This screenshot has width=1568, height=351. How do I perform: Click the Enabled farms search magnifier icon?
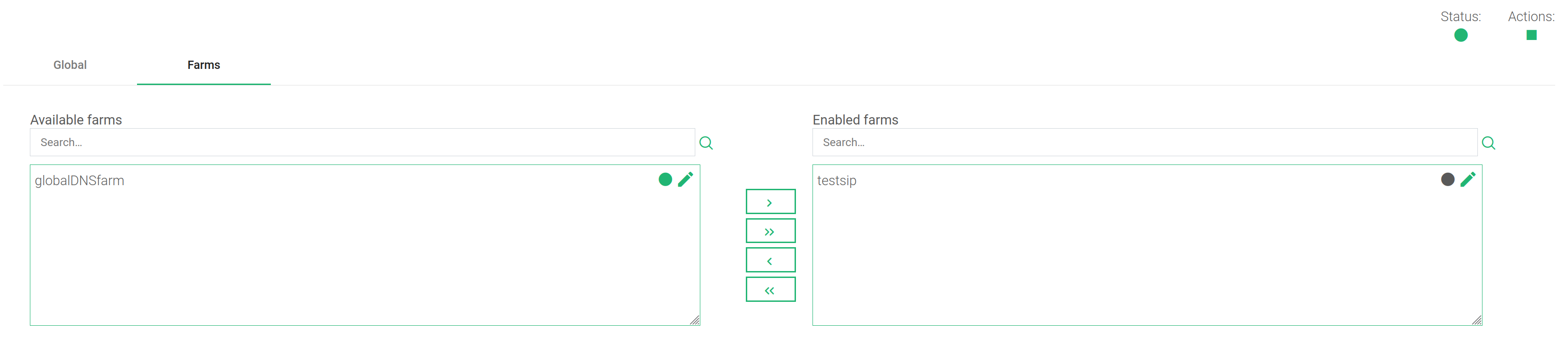tap(1488, 143)
